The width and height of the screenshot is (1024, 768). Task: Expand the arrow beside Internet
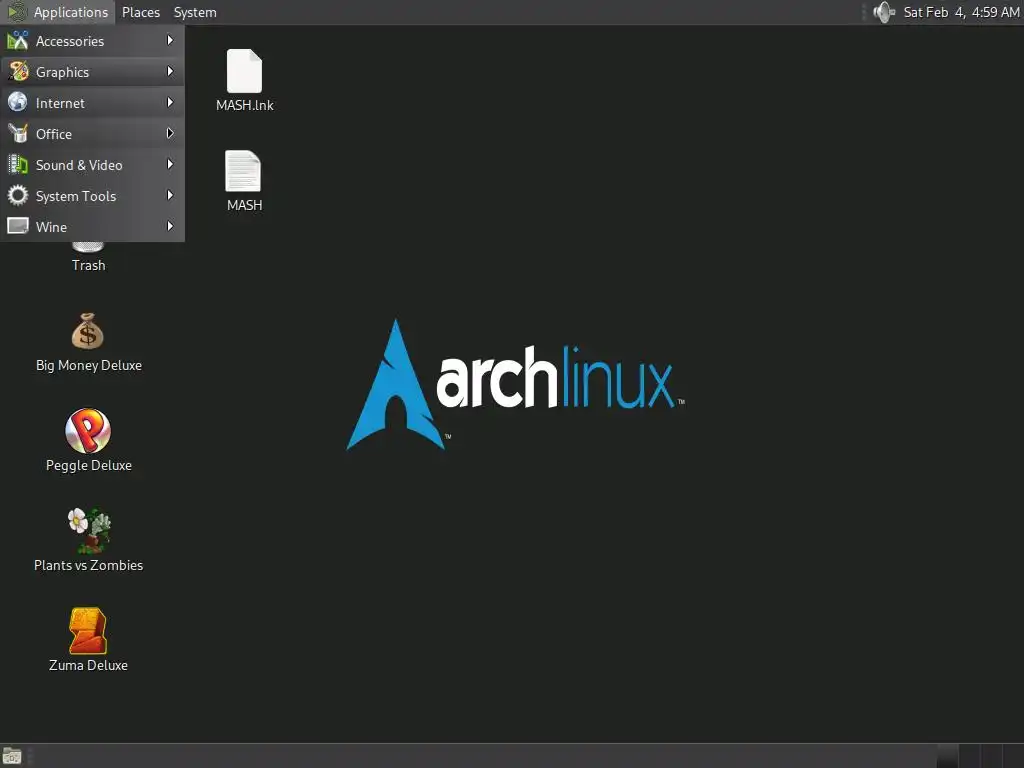(x=170, y=103)
